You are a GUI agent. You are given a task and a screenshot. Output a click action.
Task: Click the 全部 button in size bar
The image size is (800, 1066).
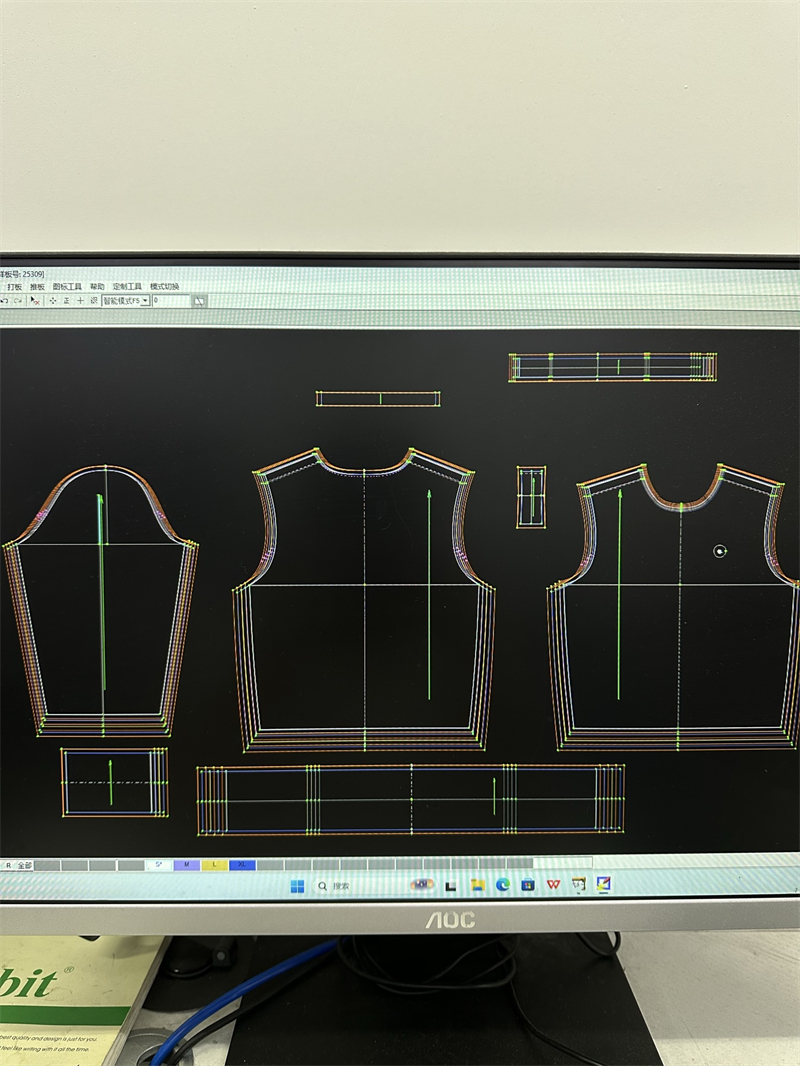coord(24,865)
